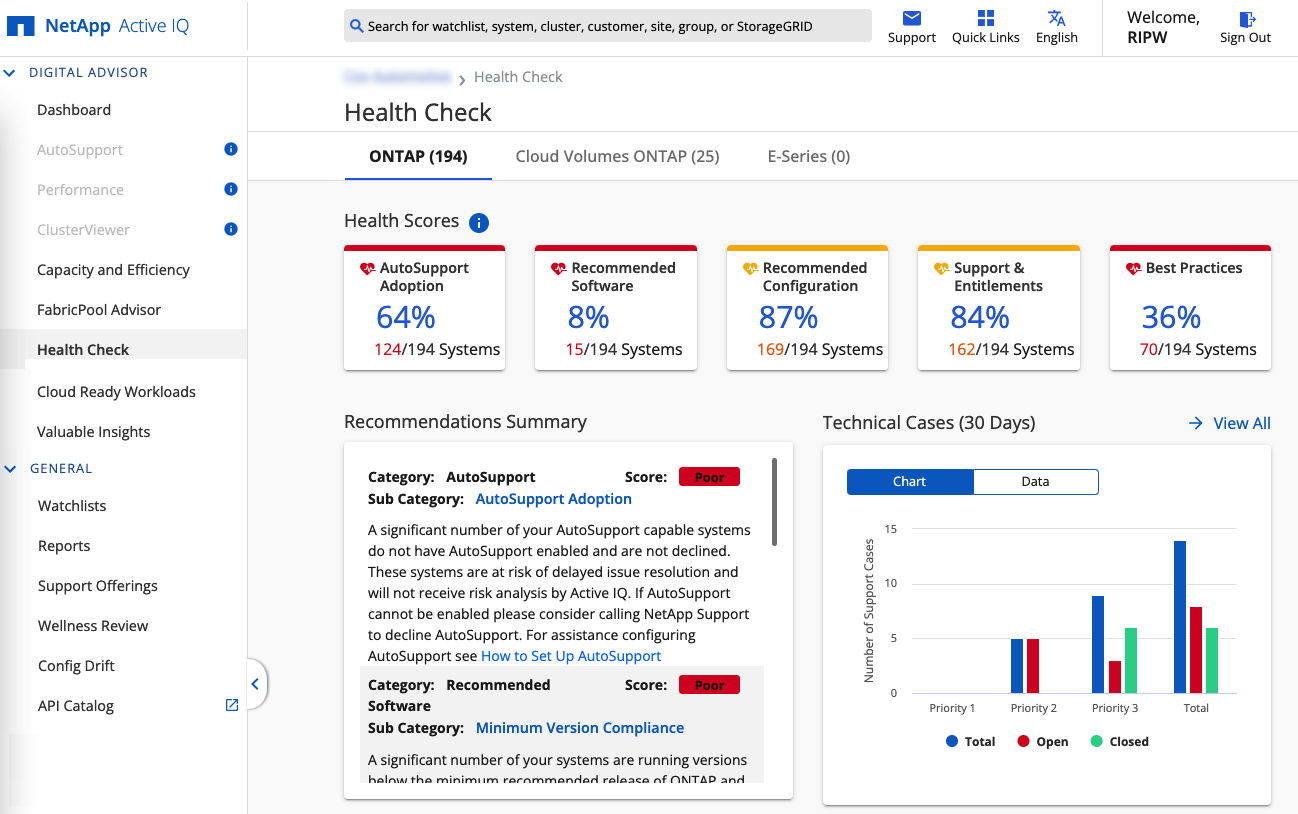
Task: Open How to Set Up AutoSupport link
Action: [x=571, y=656]
